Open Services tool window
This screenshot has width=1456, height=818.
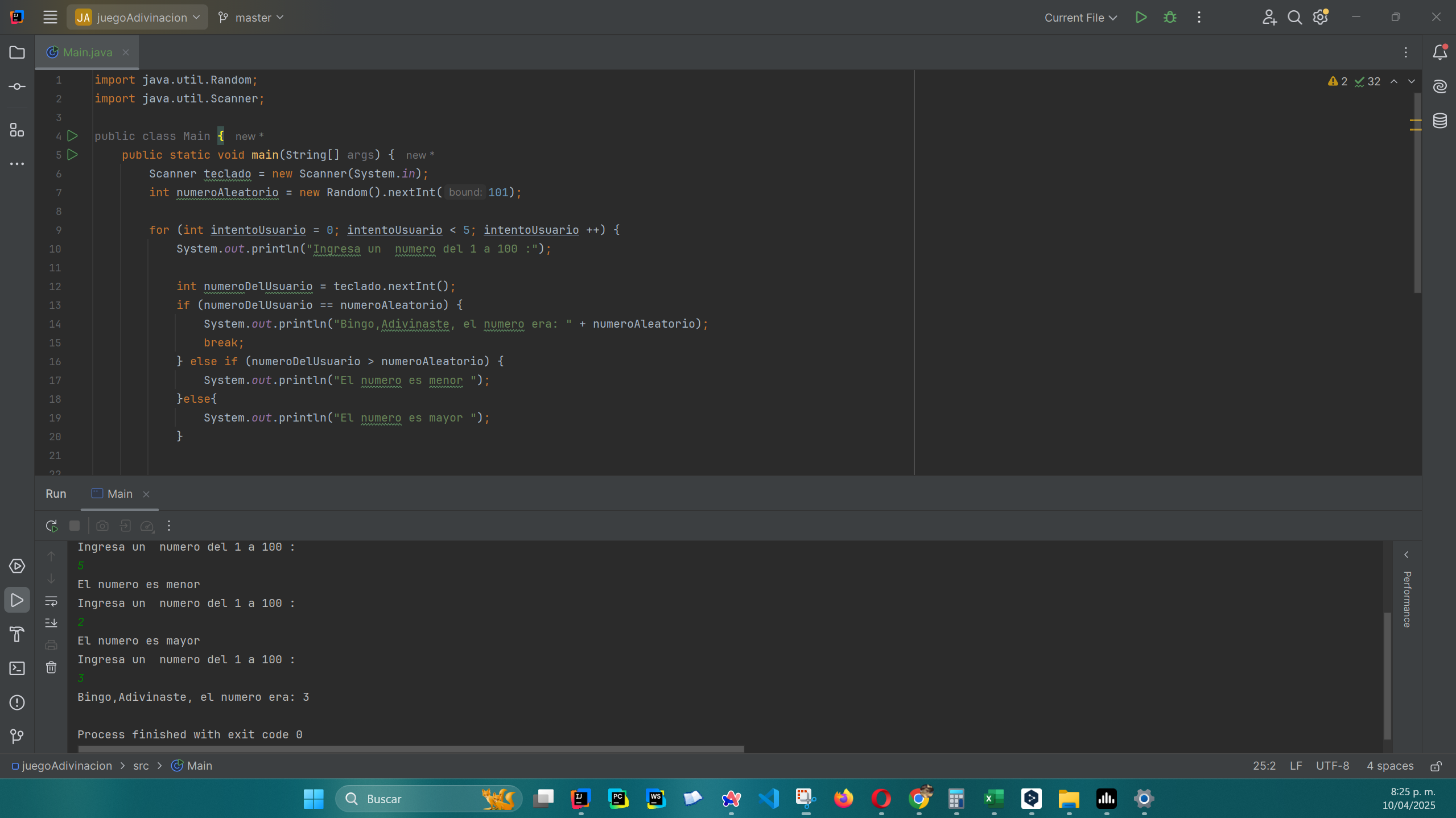coord(17,566)
